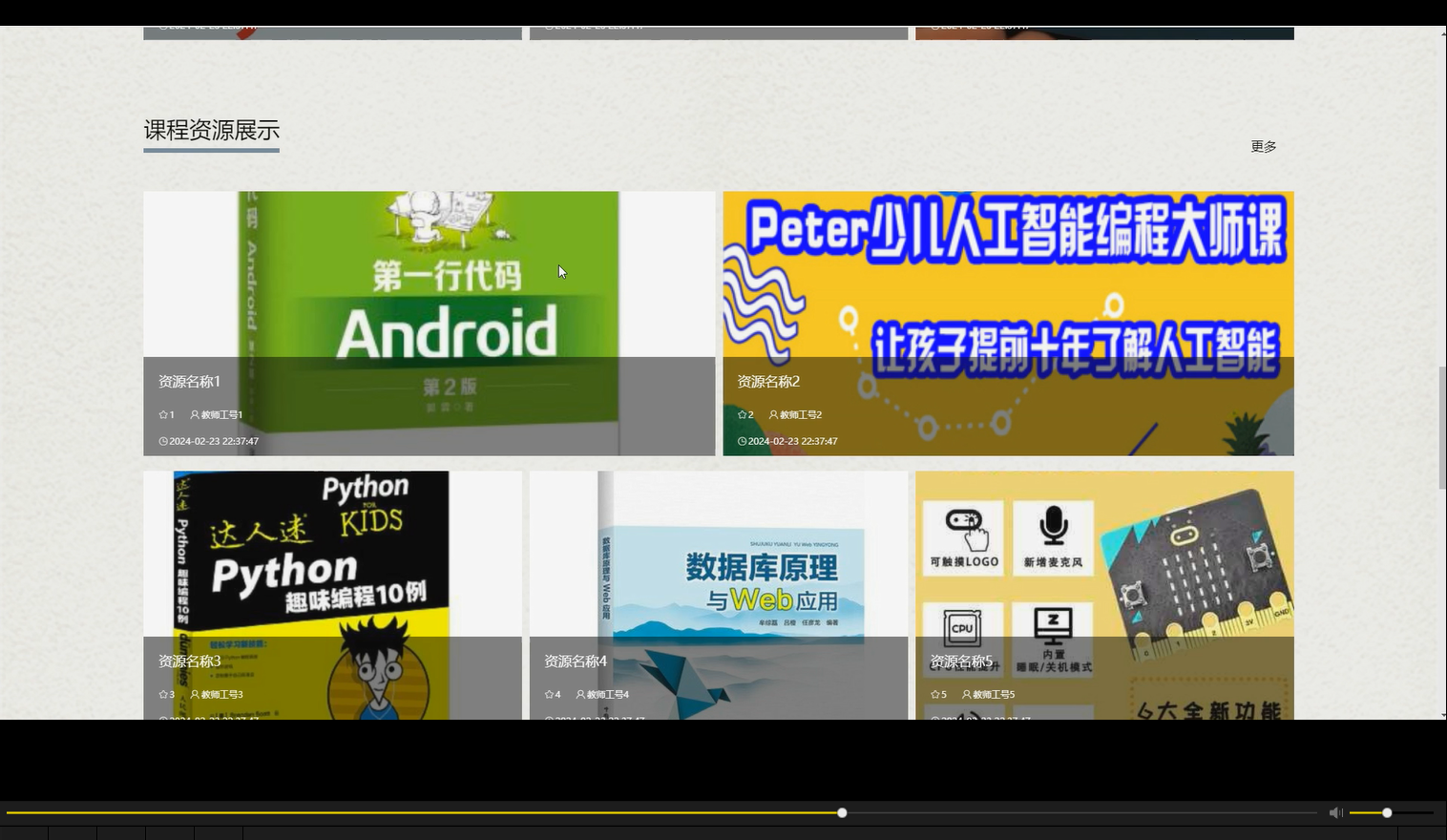
Task: Click the clock icon on 资源名称2 card
Action: (x=742, y=442)
